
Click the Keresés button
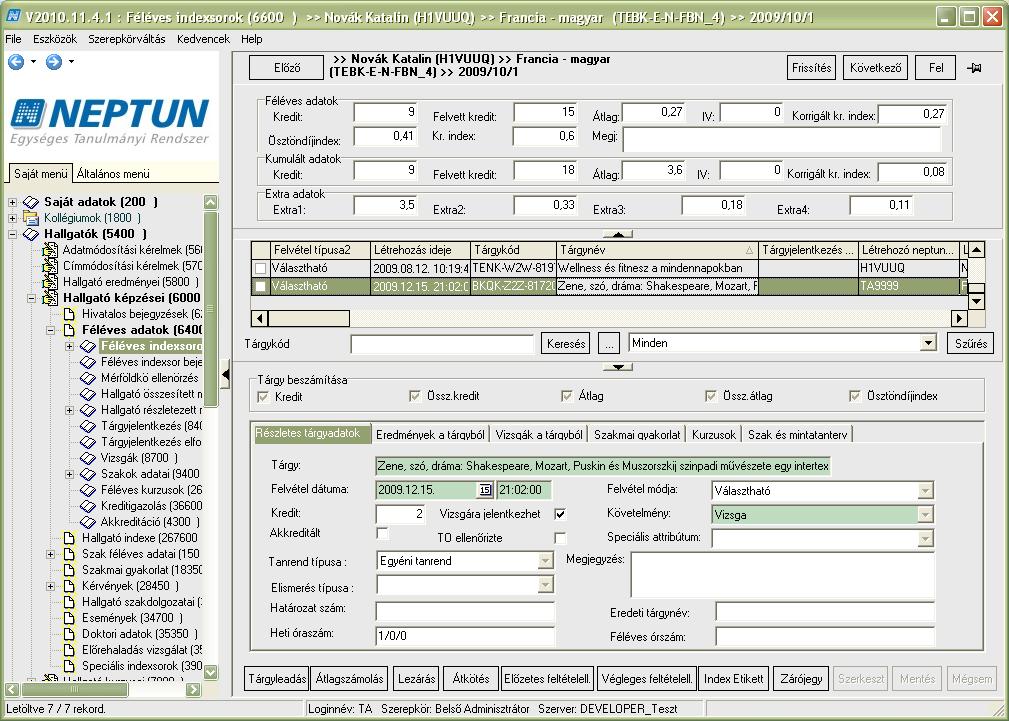(566, 344)
